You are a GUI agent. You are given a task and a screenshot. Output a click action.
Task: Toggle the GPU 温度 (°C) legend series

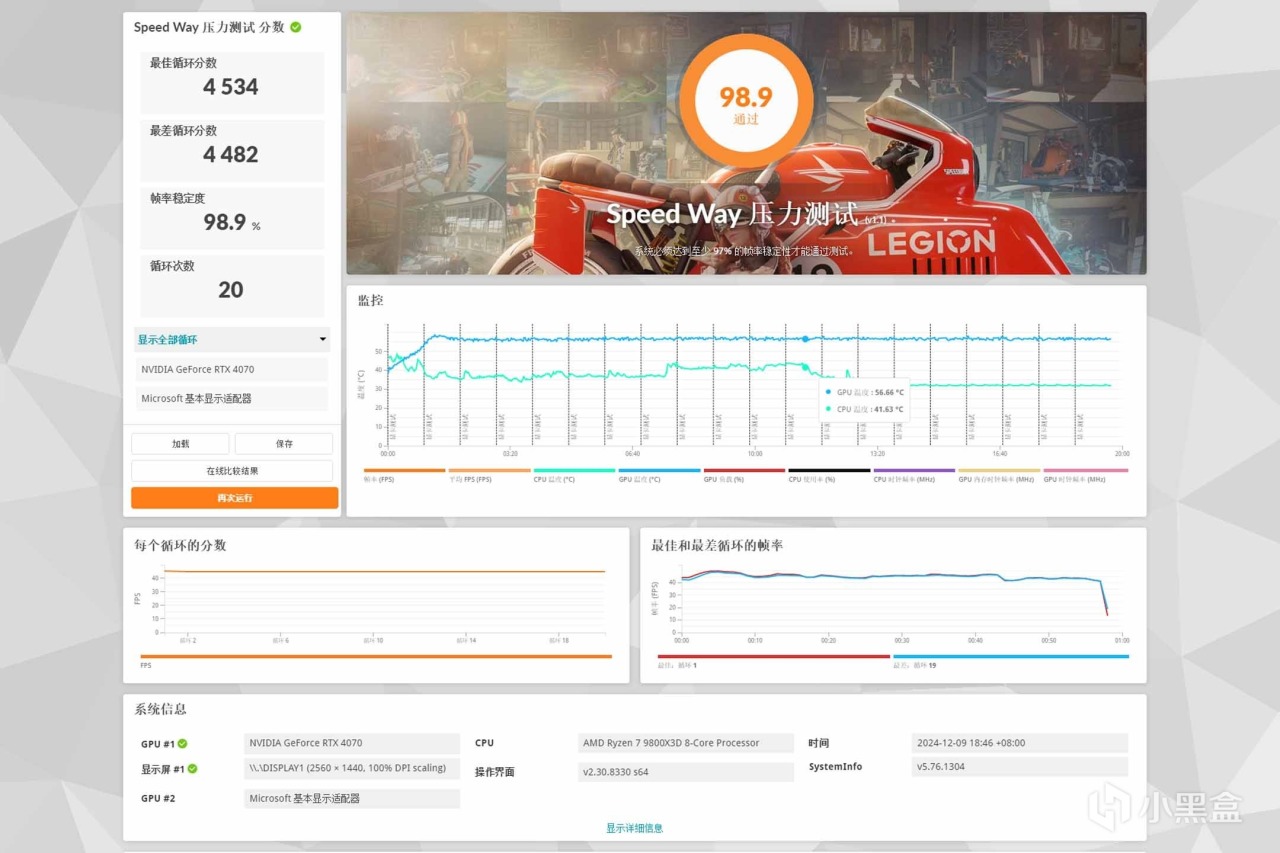tap(659, 476)
